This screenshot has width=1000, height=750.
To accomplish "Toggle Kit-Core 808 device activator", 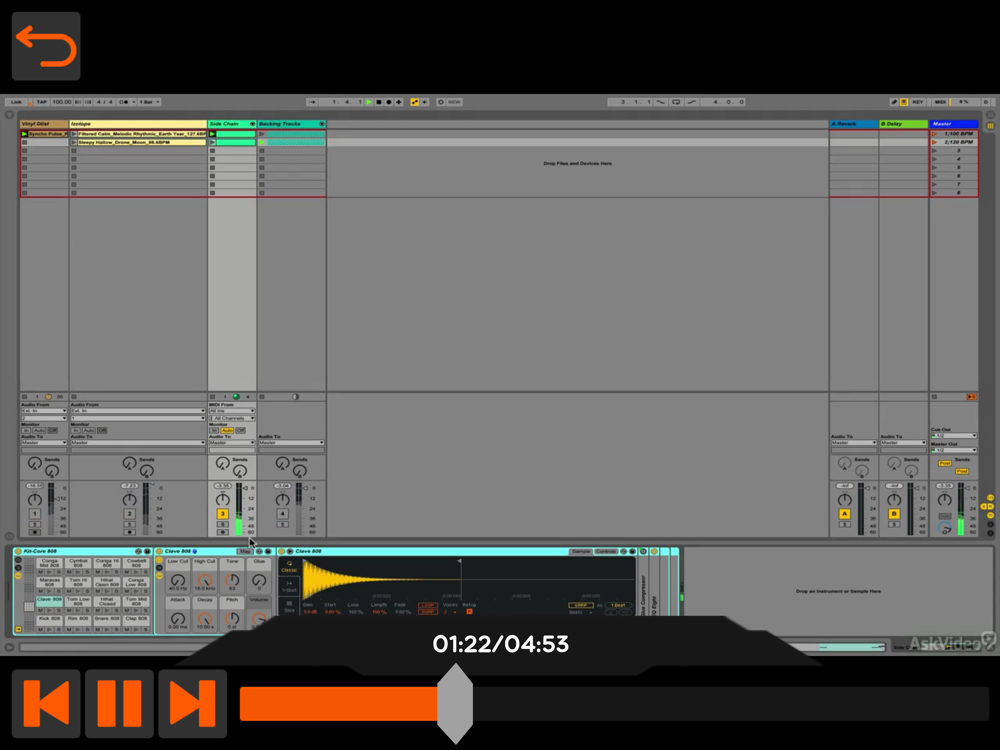I will click(18, 551).
